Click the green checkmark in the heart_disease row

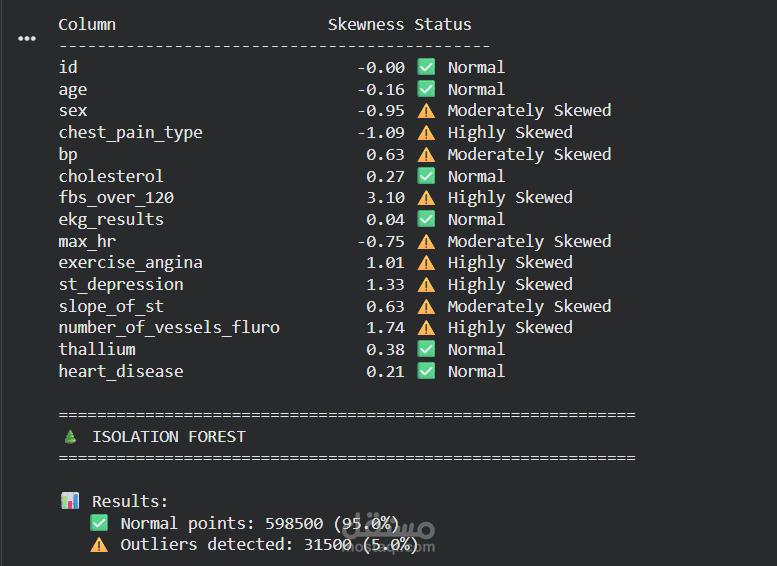(x=426, y=372)
